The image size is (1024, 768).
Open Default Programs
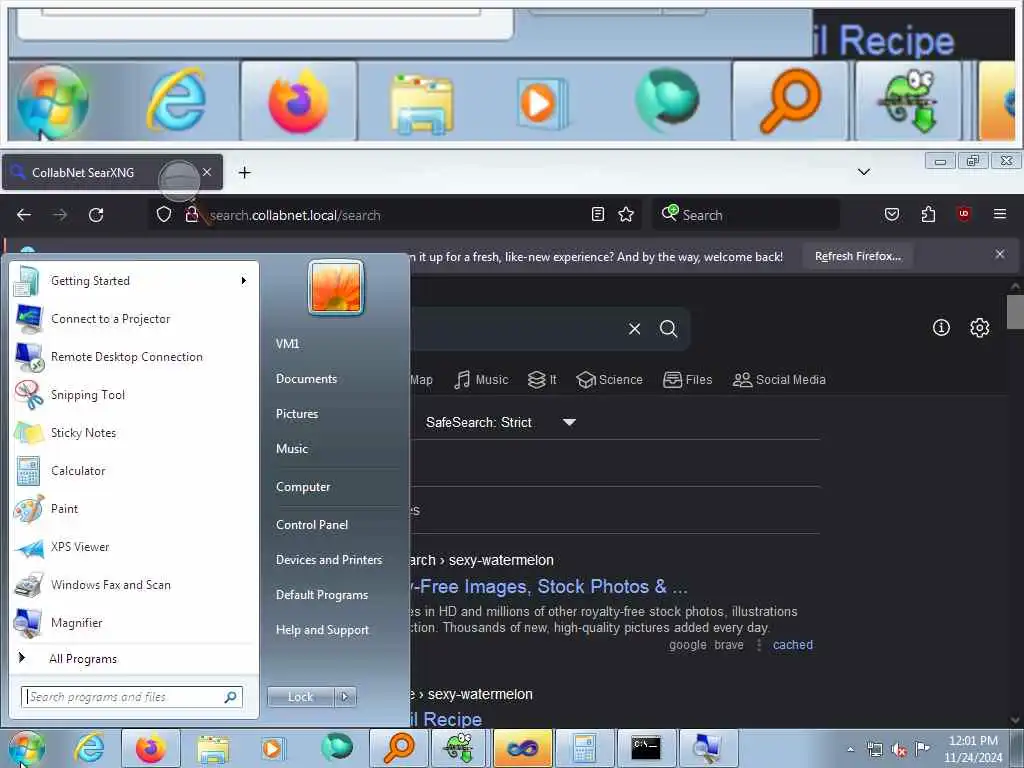coord(321,595)
